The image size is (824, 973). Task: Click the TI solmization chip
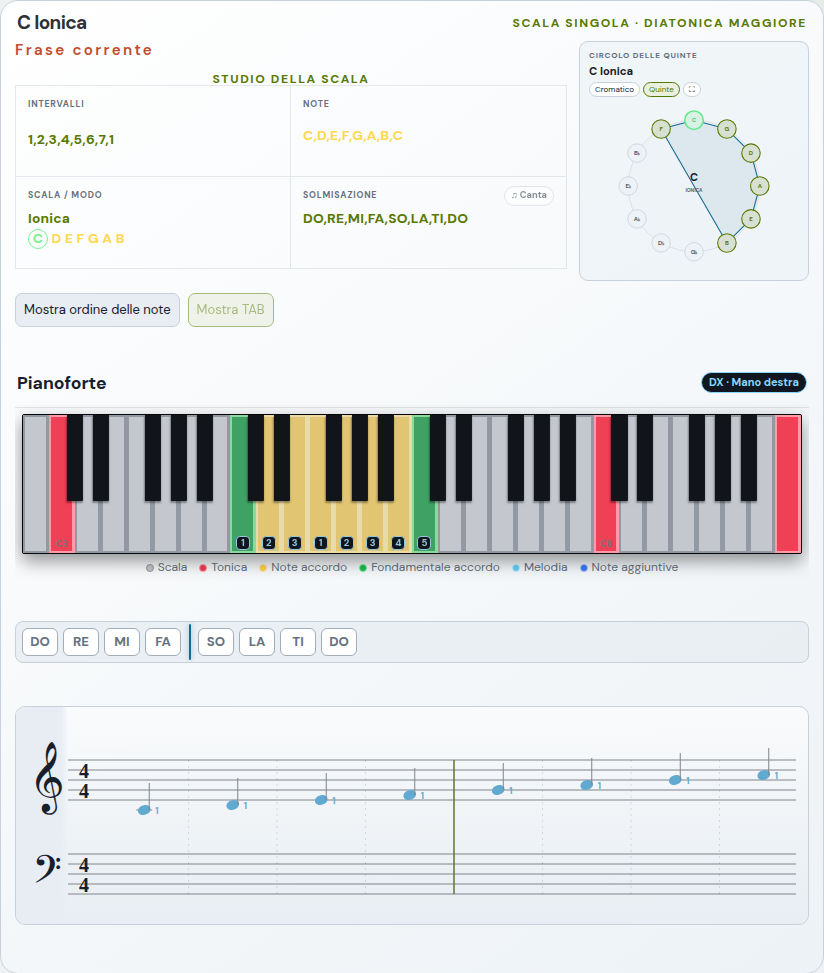tap(298, 642)
